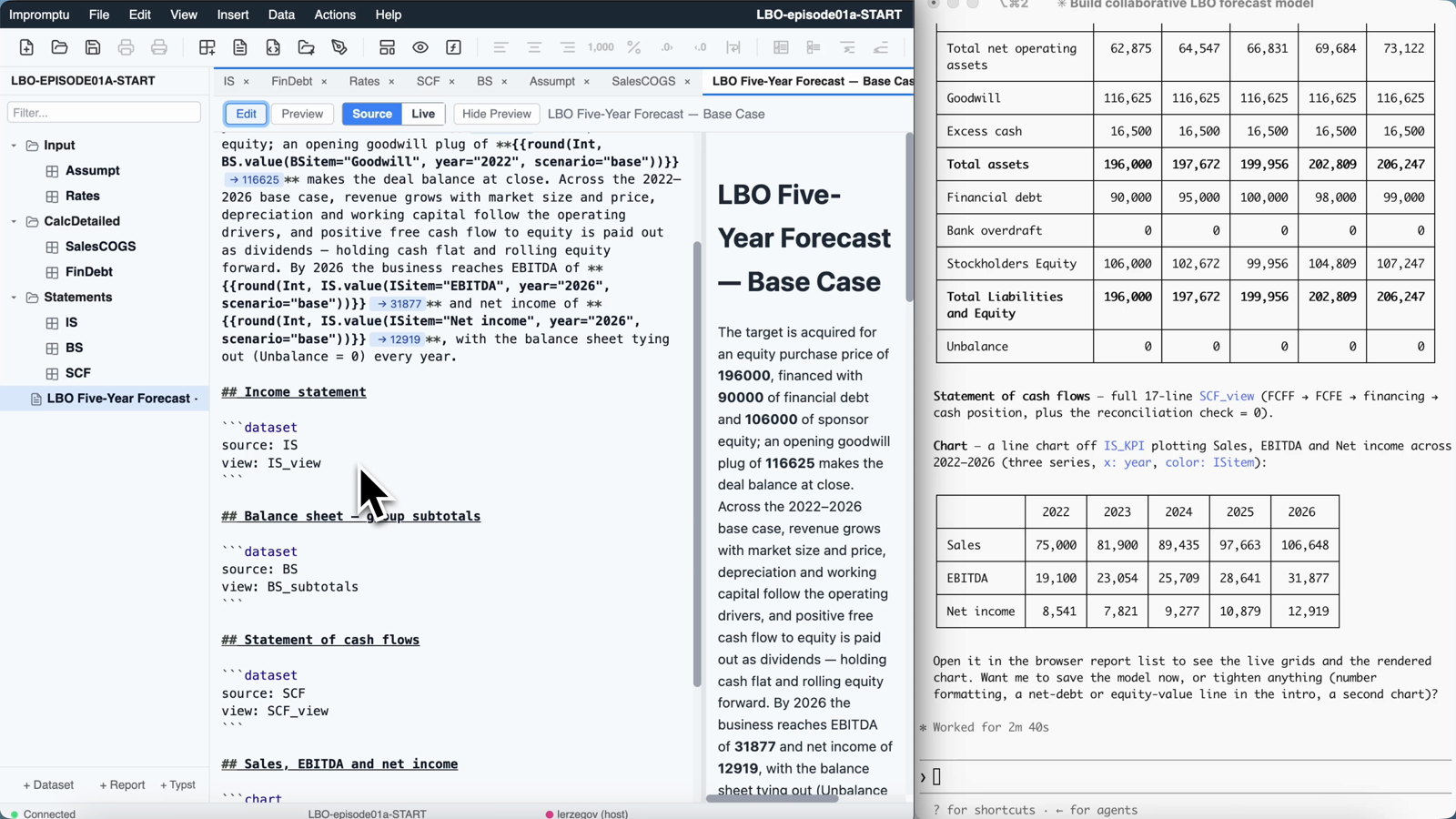Click the document page toolbar icon
Viewport: 1456px width, 819px height.
[x=240, y=47]
